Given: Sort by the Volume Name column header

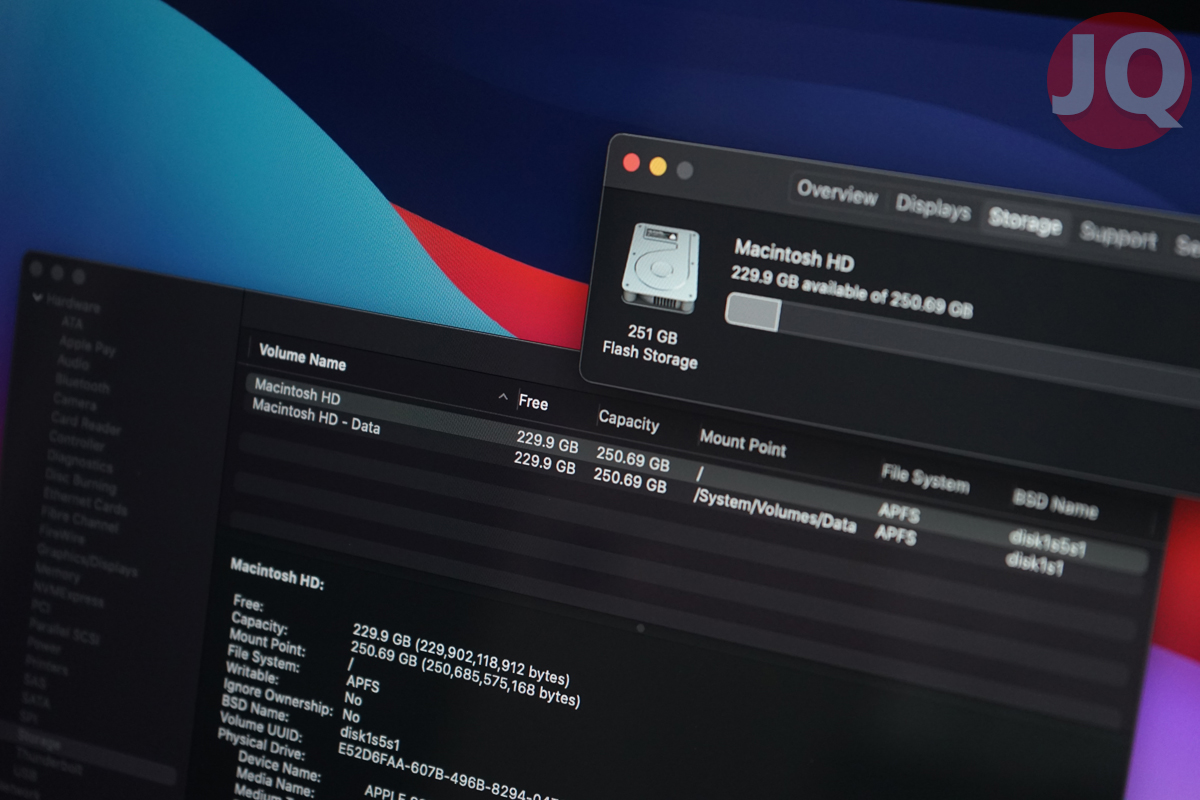Looking at the screenshot, I should (302, 357).
